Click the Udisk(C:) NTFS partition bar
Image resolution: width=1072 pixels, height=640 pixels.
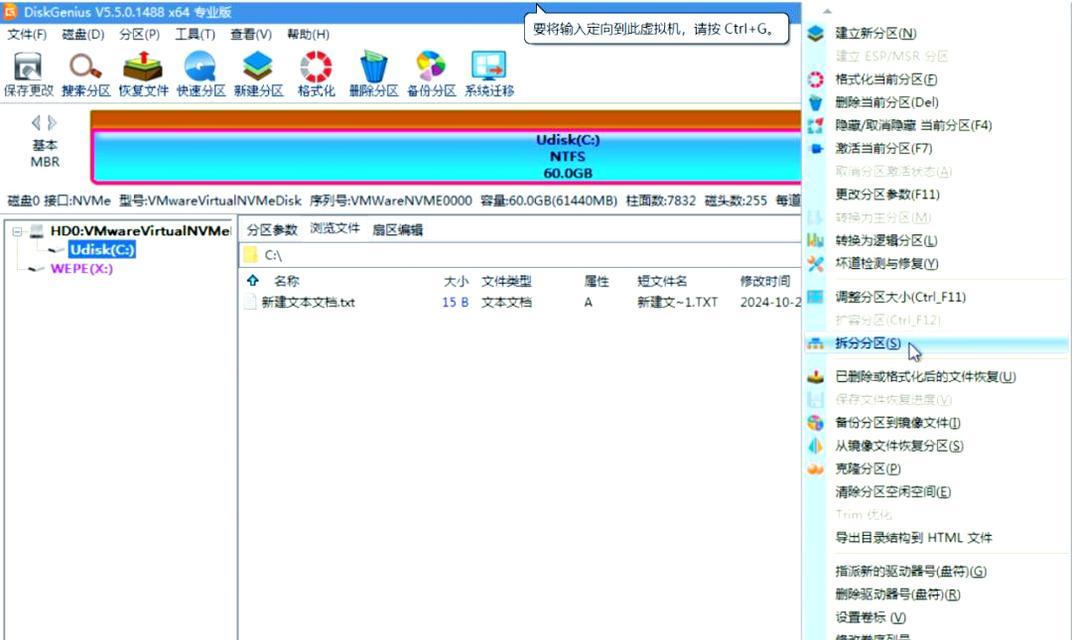pos(446,157)
